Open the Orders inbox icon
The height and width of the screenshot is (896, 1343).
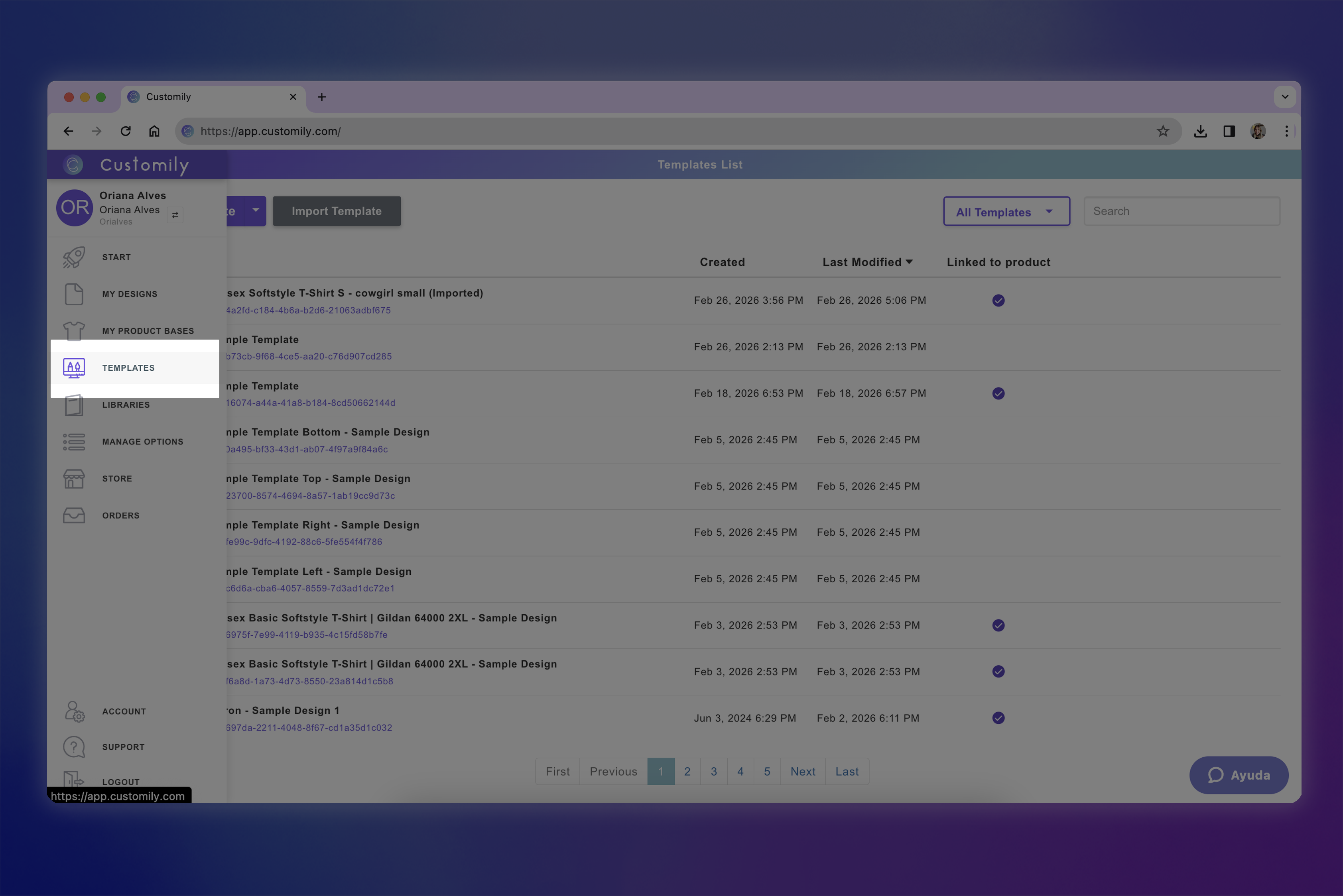tap(74, 515)
